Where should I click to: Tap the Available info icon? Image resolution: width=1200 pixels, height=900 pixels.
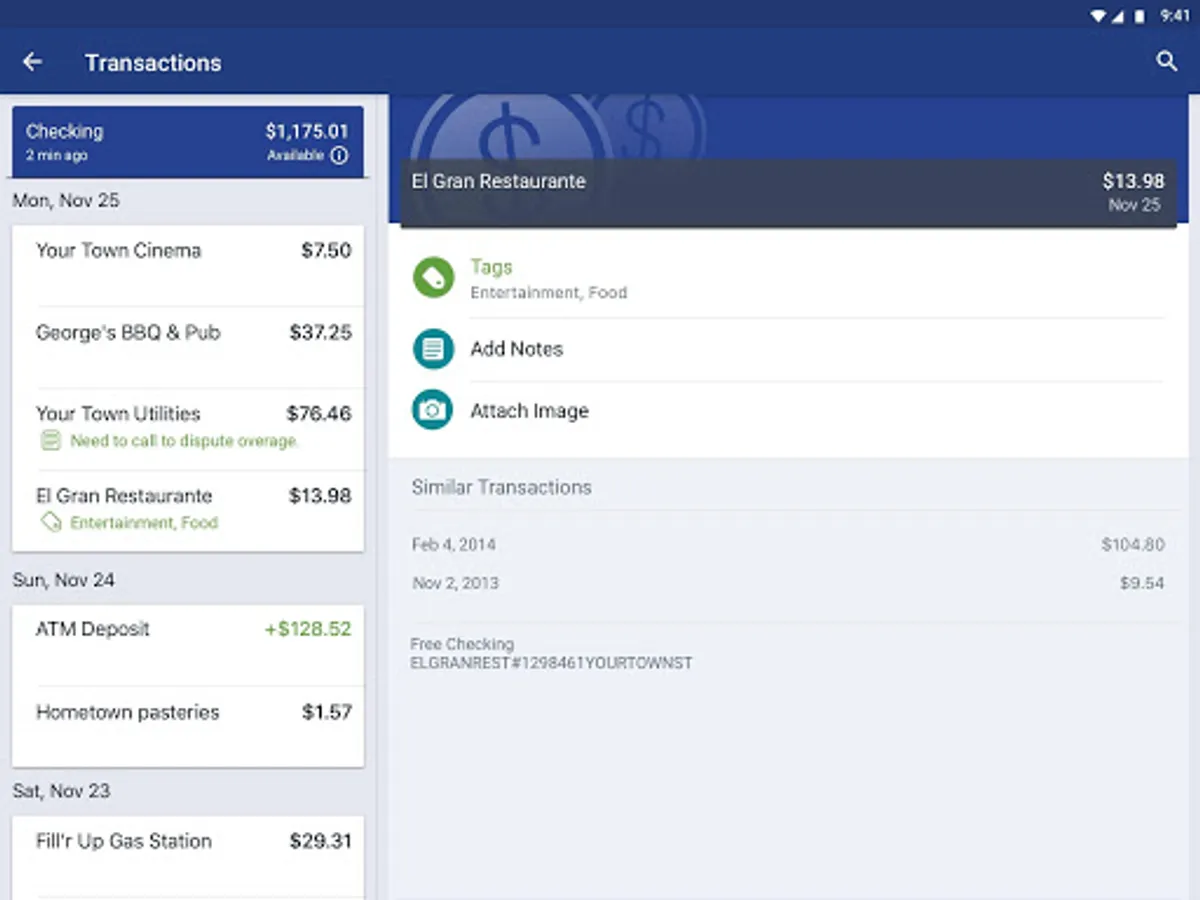339,155
